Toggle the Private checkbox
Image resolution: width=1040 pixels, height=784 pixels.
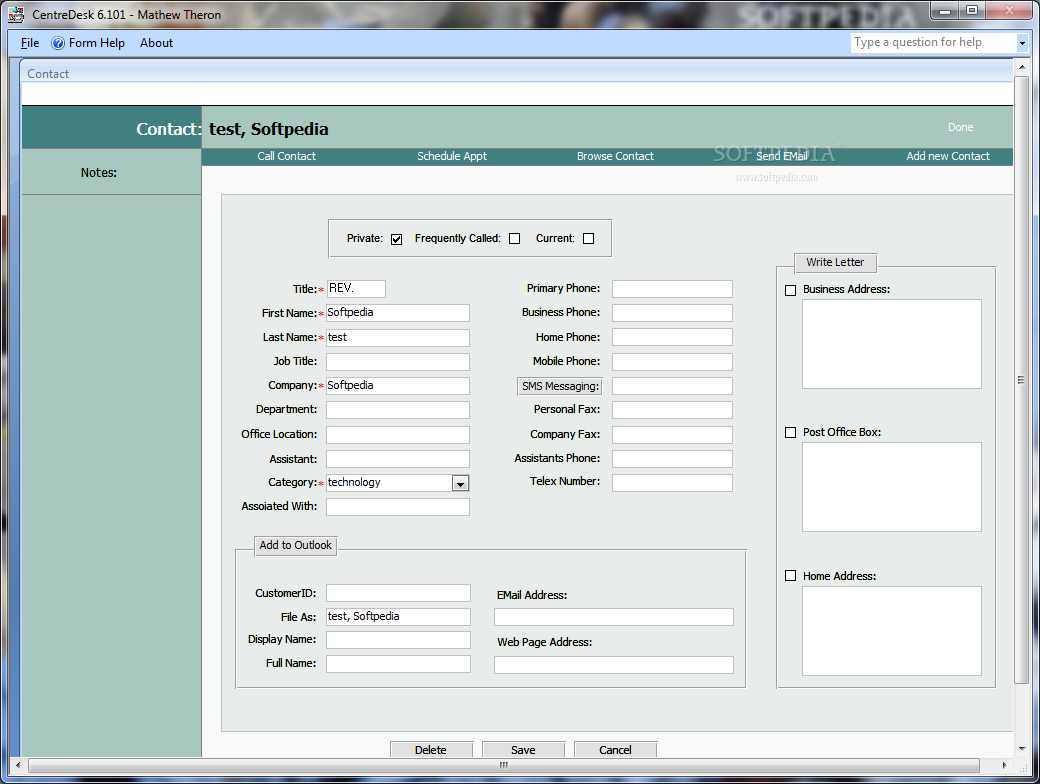coord(397,239)
